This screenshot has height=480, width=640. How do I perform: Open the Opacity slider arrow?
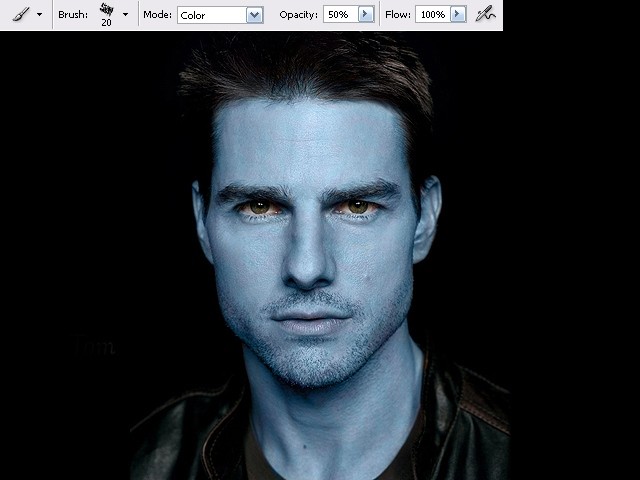(366, 15)
